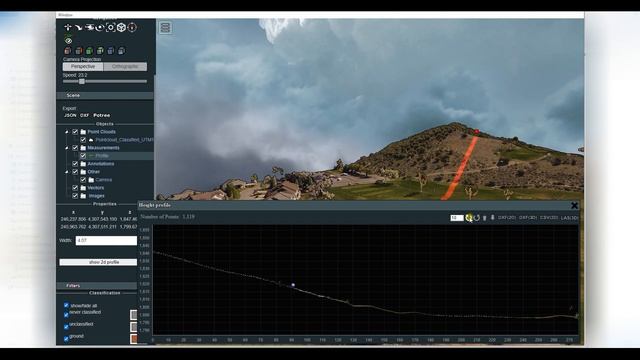640x360 pixels.
Task: Click the navigation cube icon
Action: [x=121, y=27]
